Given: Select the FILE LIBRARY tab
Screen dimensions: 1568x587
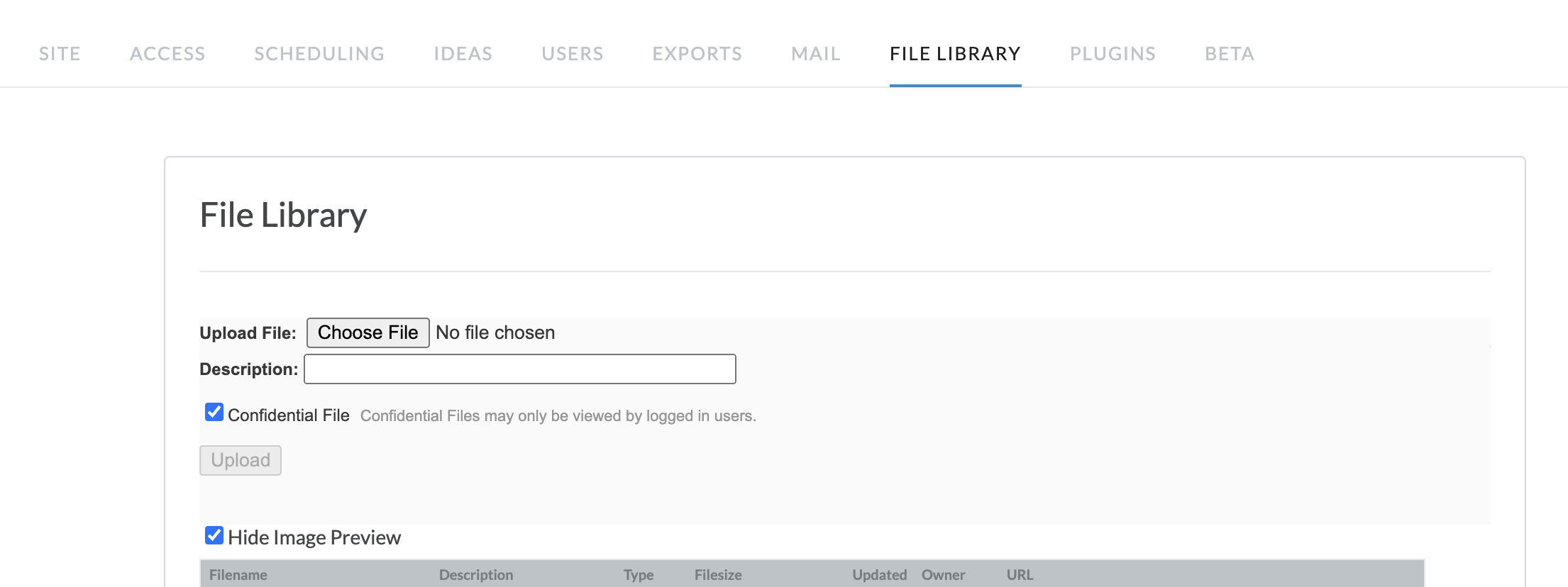Looking at the screenshot, I should coord(955,54).
